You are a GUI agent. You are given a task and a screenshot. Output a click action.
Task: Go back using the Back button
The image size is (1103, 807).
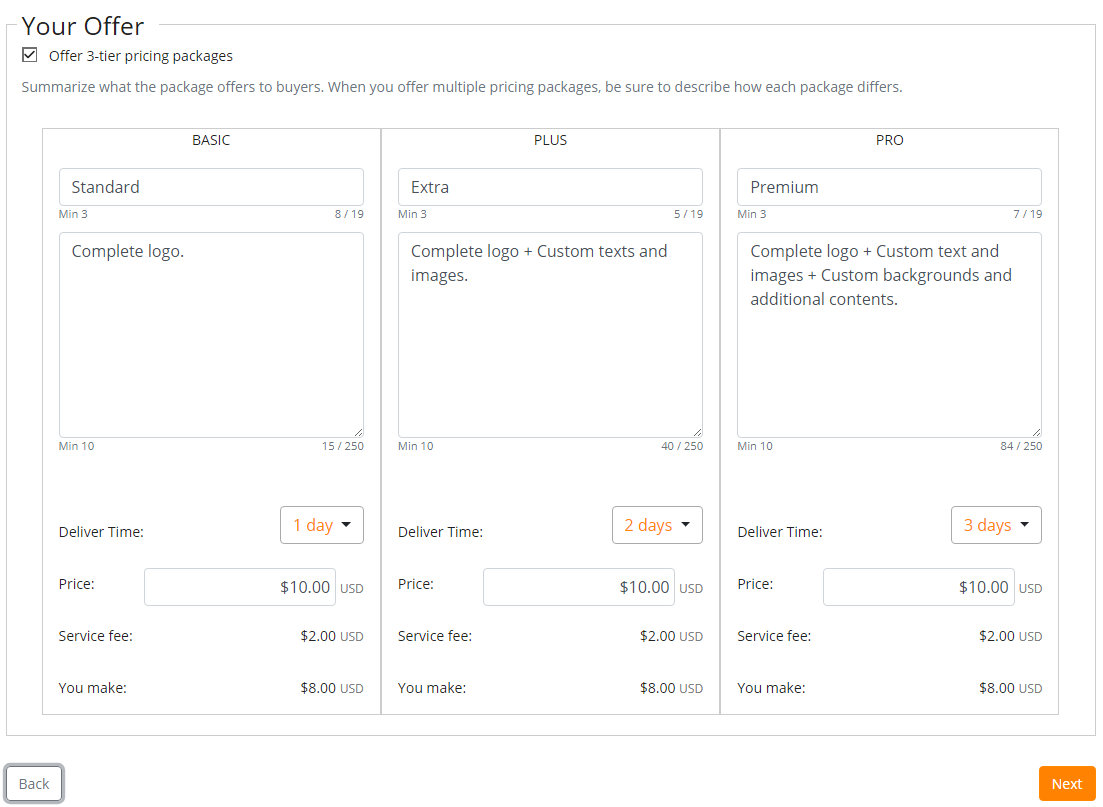(34, 784)
